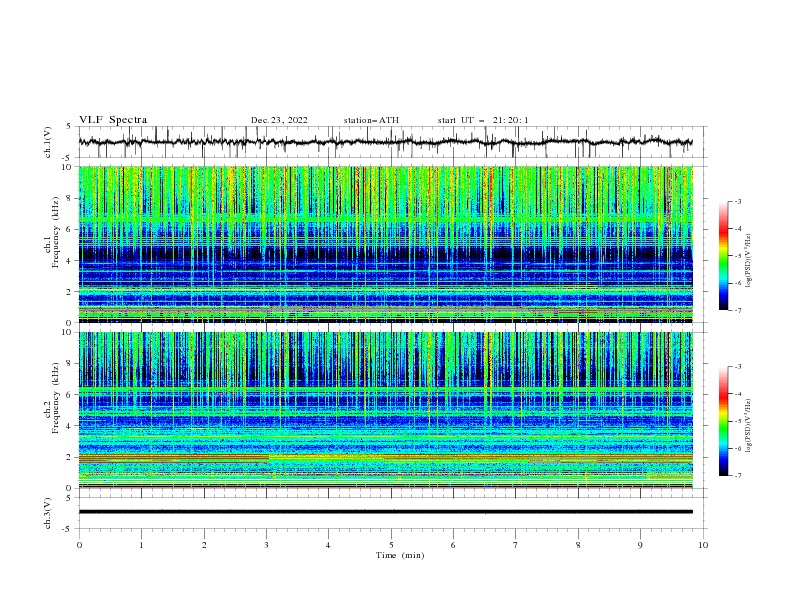Image resolution: width=792 pixels, height=612 pixels.
Task: Click the "ch.3(V)" axis label
Action: [x=48, y=513]
